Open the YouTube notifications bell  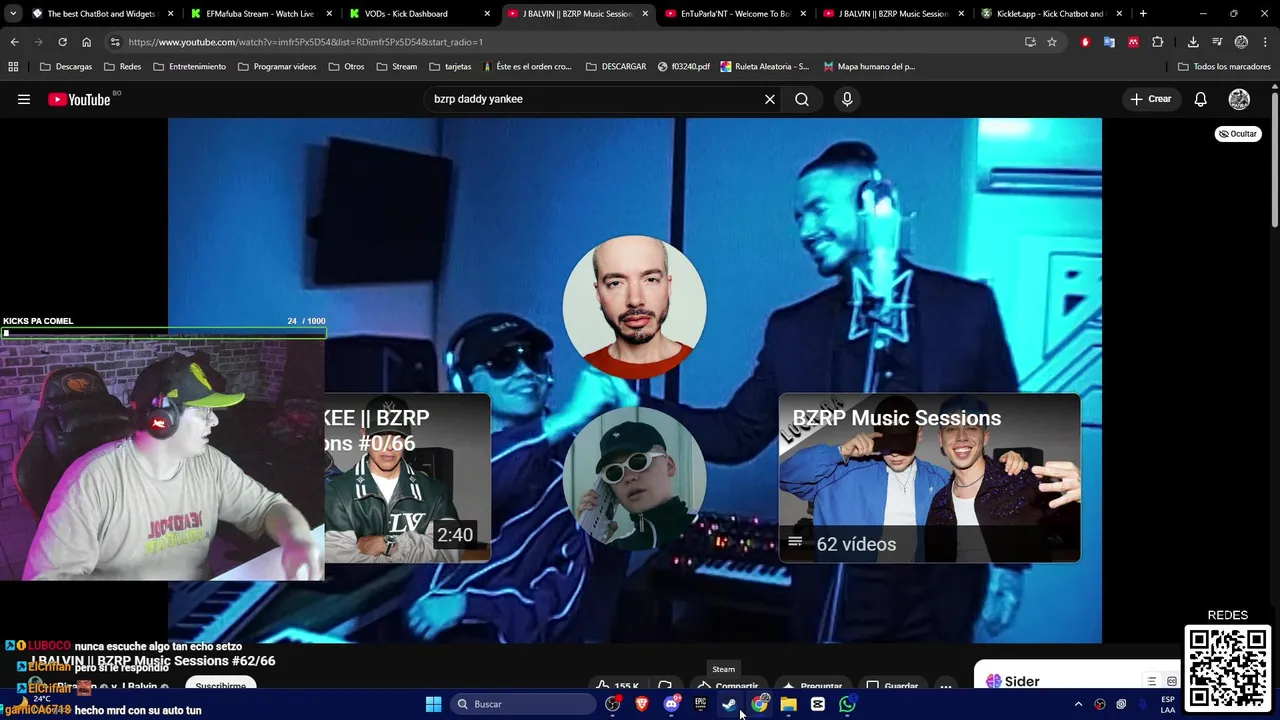[1201, 99]
